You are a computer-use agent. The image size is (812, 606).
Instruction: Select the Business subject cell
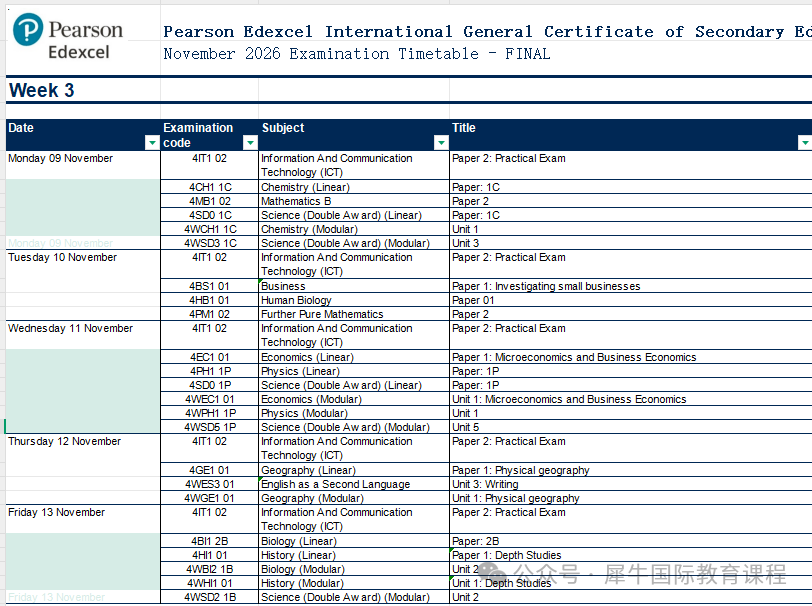354,286
